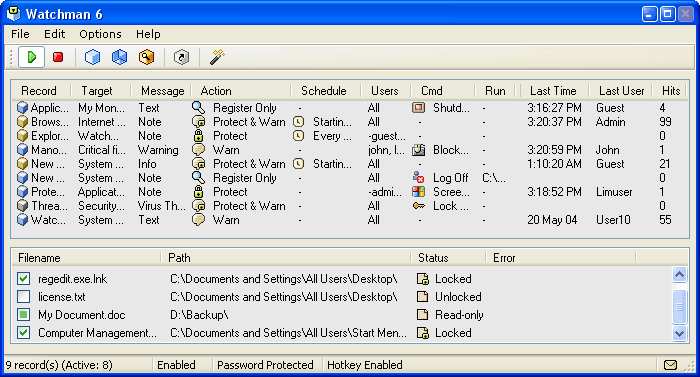700x377 pixels.
Task: Click the 20 May 04 last time cell
Action: 552,220
